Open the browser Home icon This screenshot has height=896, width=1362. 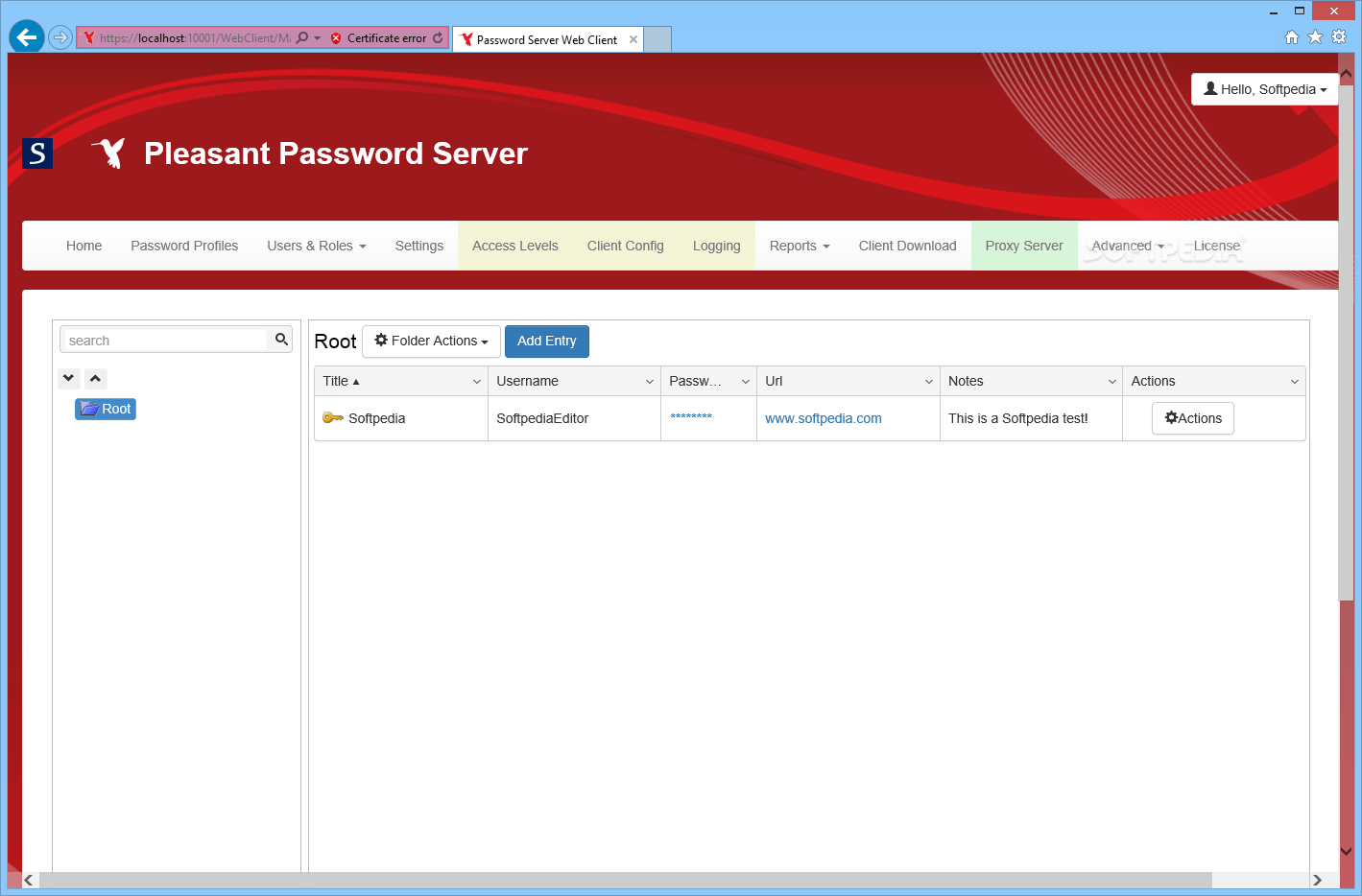click(x=1292, y=37)
